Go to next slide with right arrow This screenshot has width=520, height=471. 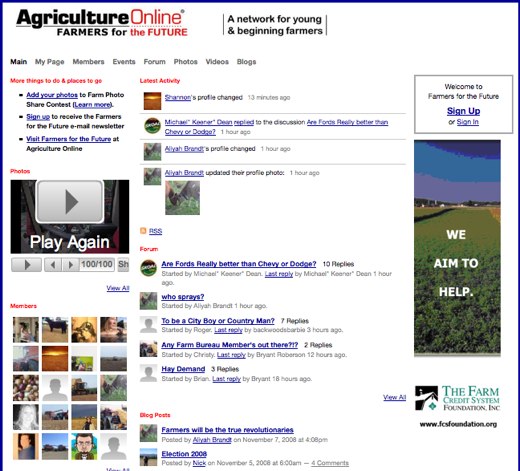coord(70,265)
